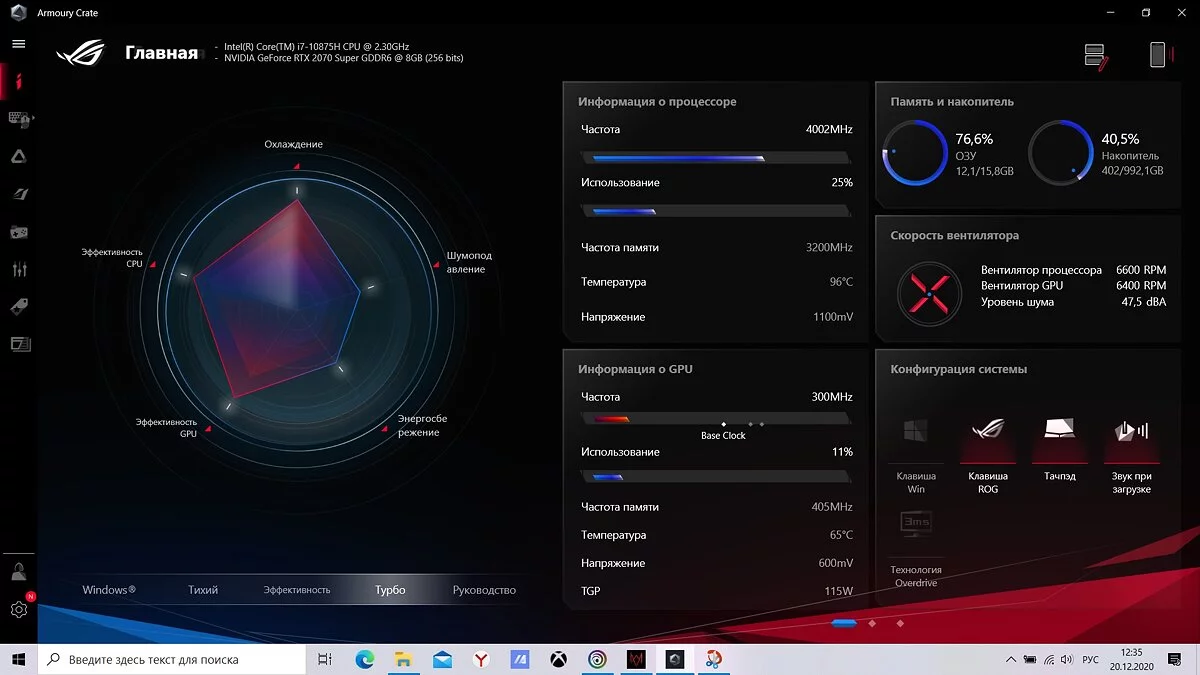Screen dimensions: 1200x675
Task: Click the second page indicator dot
Action: [872, 623]
